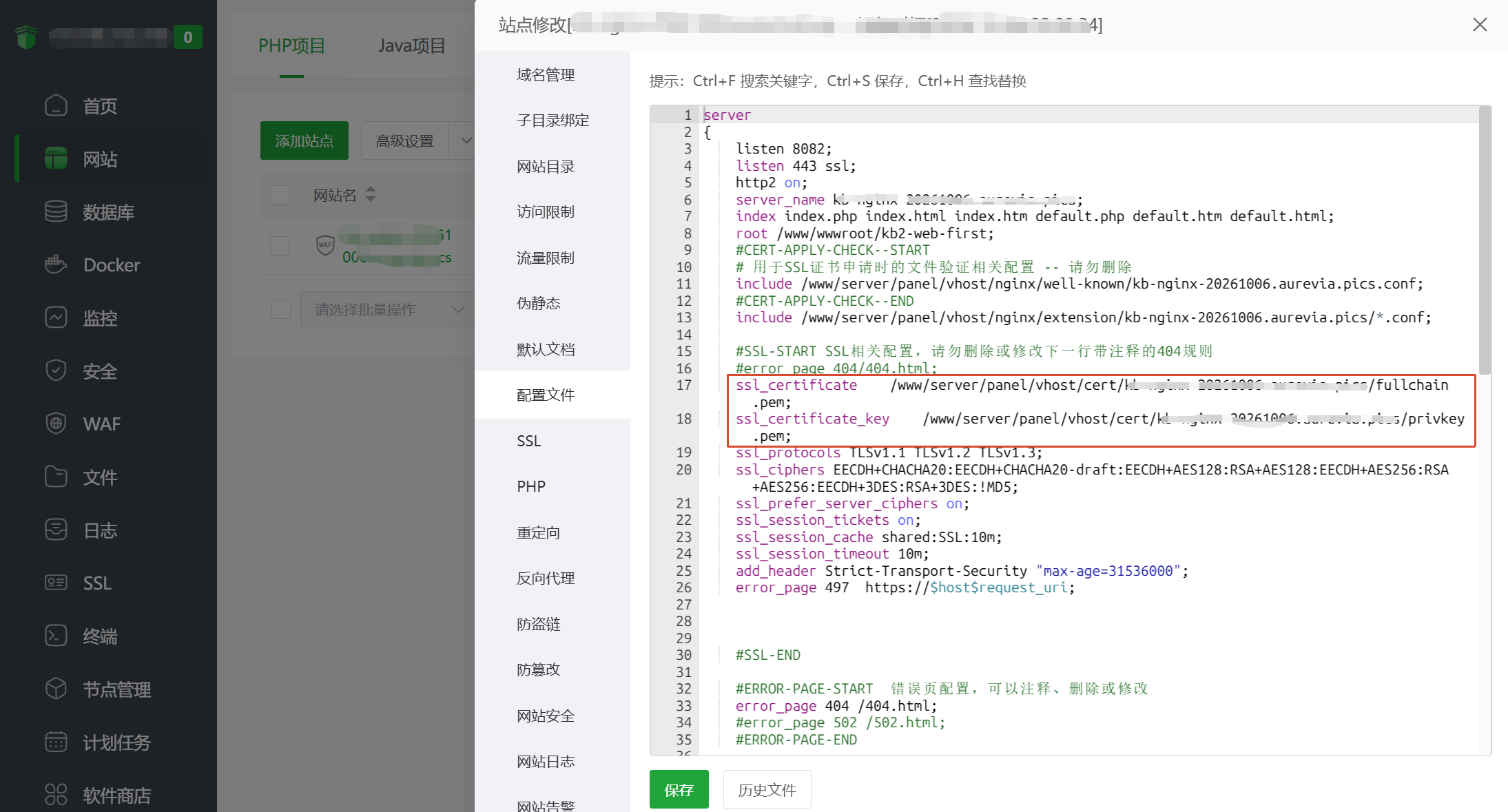Click the panel logo icon at top-left

pos(26,37)
